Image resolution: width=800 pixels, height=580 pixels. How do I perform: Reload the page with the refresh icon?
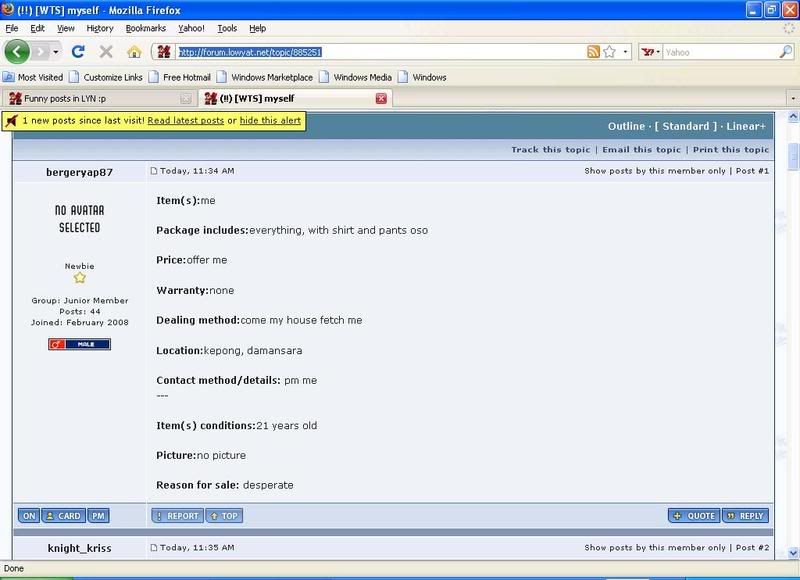(78, 51)
